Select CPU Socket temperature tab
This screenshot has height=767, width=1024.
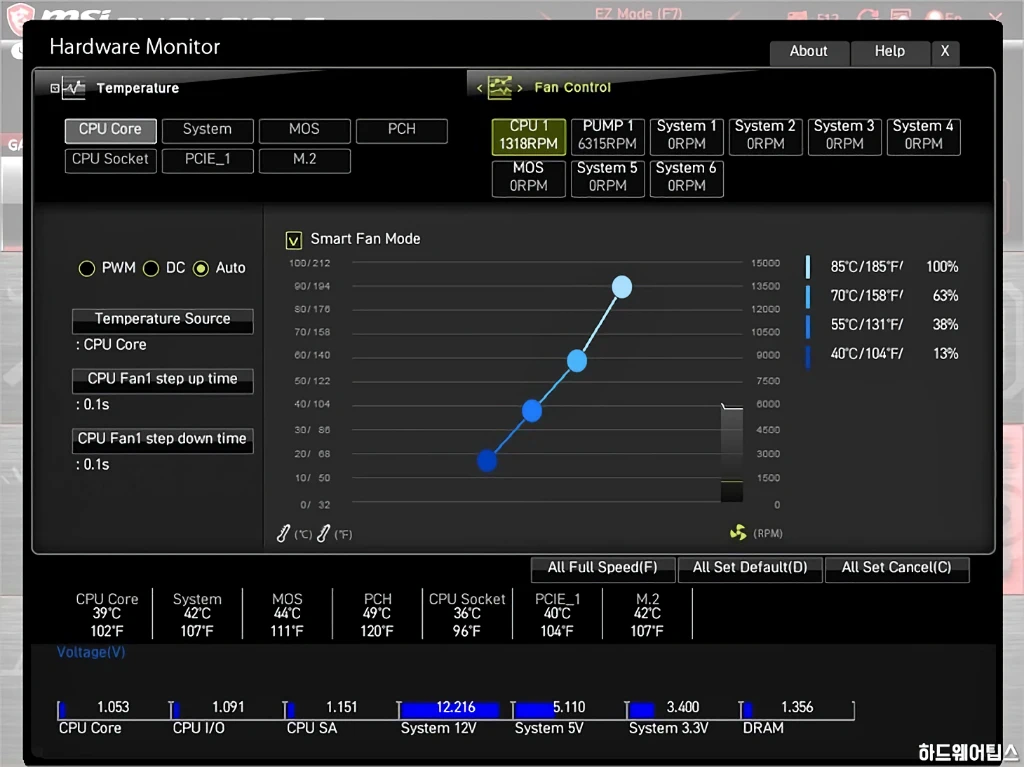click(x=110, y=159)
